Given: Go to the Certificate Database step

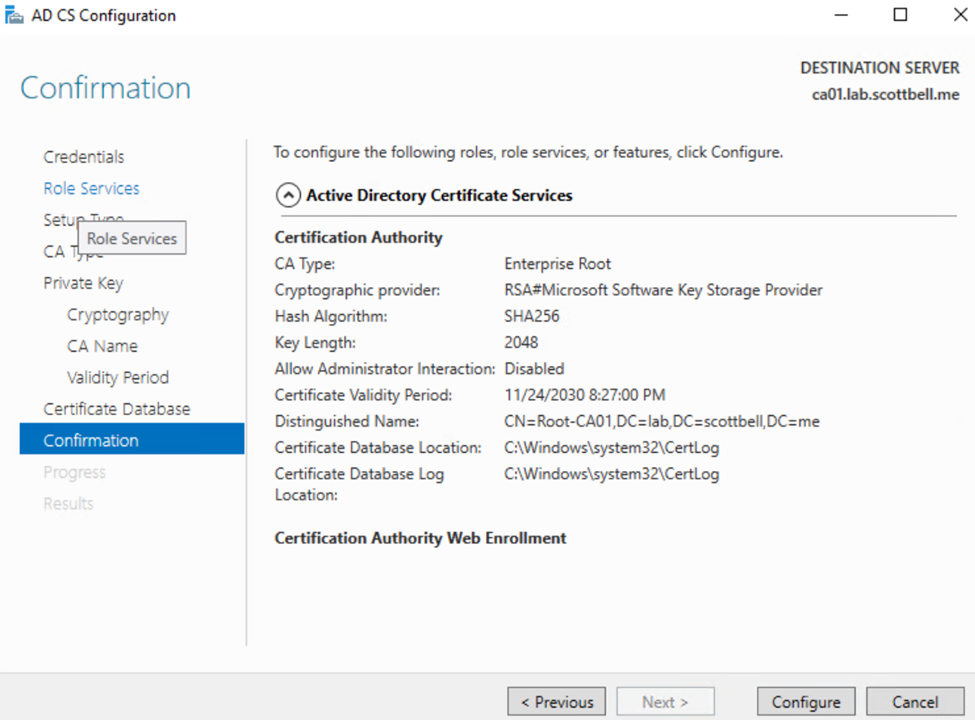Looking at the screenshot, I should pyautogui.click(x=116, y=409).
